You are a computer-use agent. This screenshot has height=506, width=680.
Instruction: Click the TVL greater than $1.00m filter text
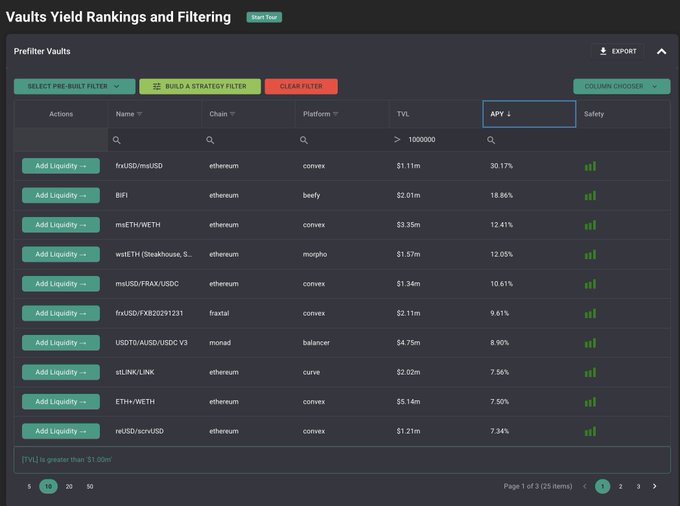pyautogui.click(x=67, y=460)
